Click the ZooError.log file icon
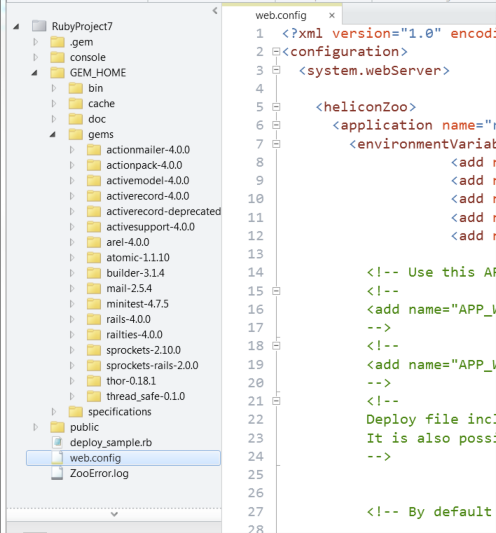The width and height of the screenshot is (496, 533). [57, 473]
